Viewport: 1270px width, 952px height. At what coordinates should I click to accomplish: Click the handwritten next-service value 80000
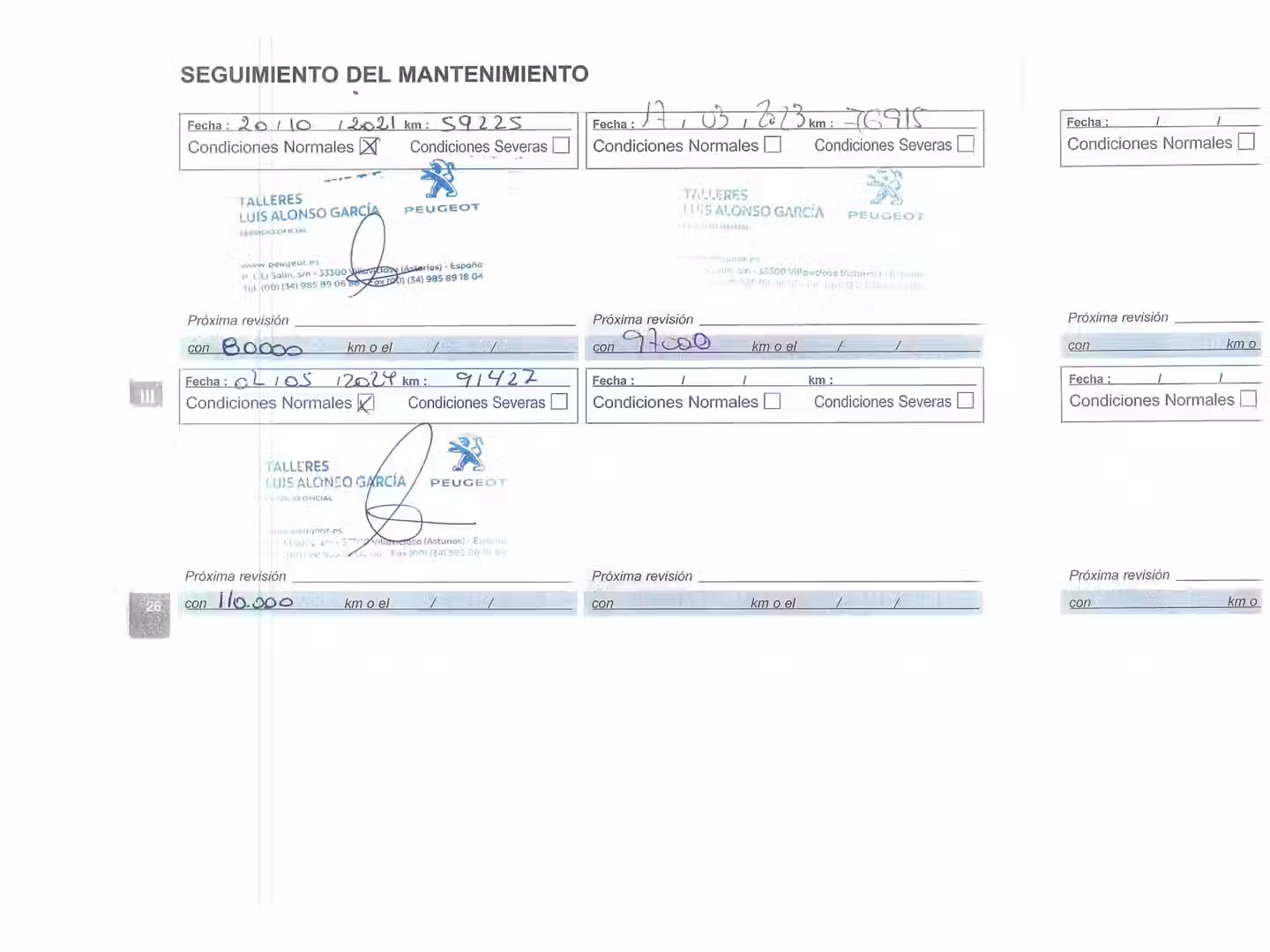pyautogui.click(x=262, y=347)
